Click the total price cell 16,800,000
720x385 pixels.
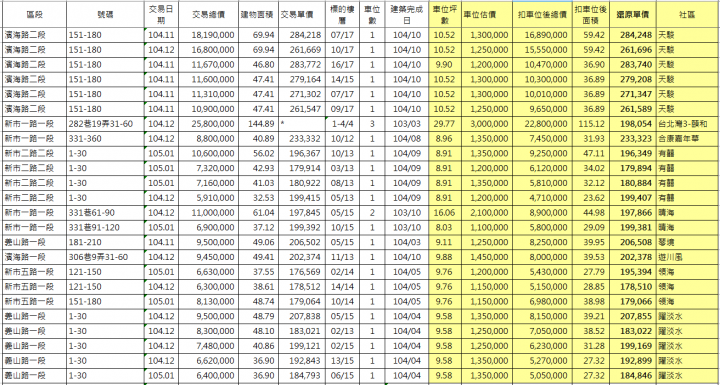208,50
